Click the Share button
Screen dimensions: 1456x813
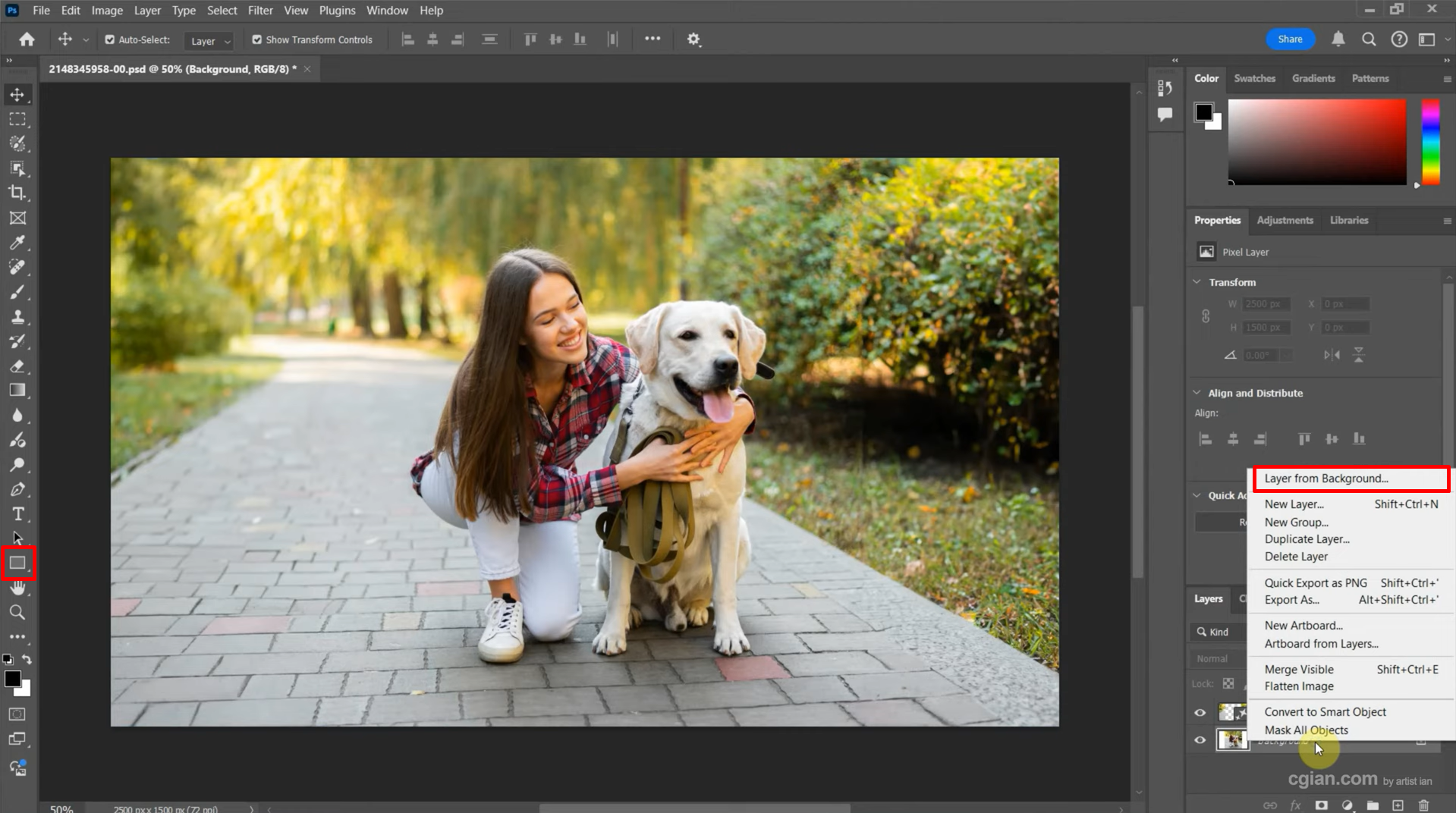point(1290,39)
